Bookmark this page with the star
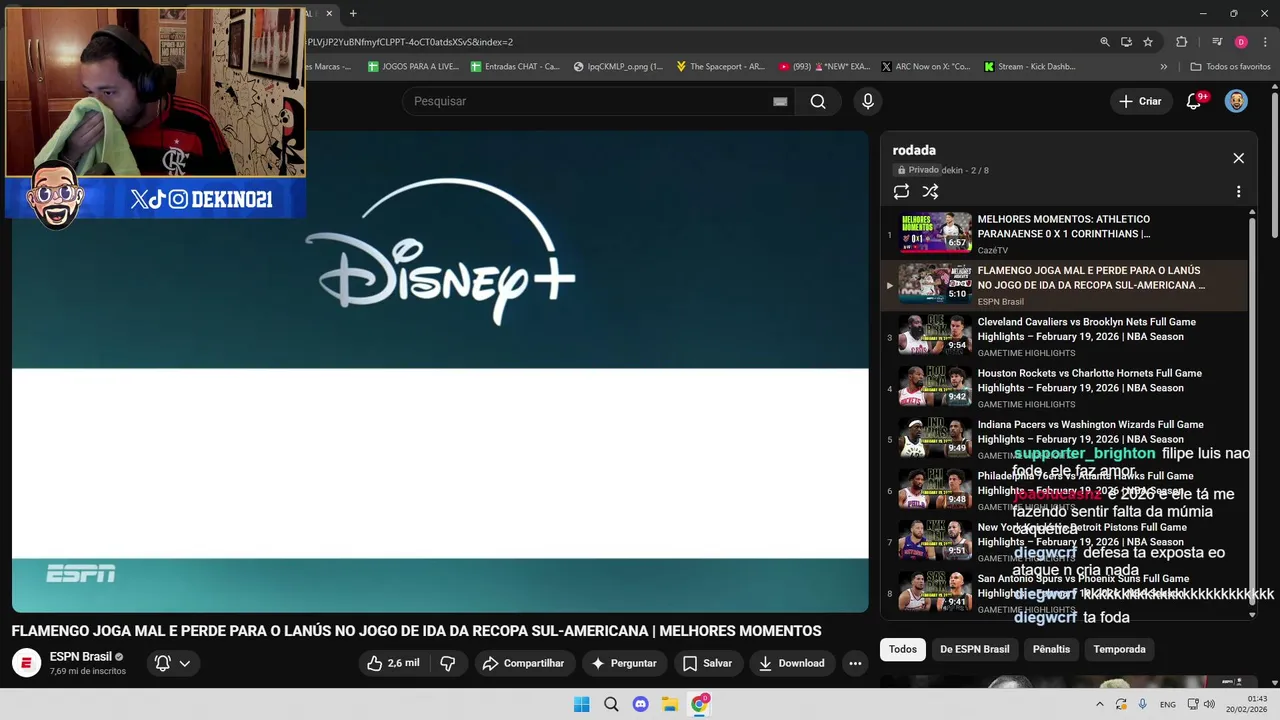1280x720 pixels. 1148,42
